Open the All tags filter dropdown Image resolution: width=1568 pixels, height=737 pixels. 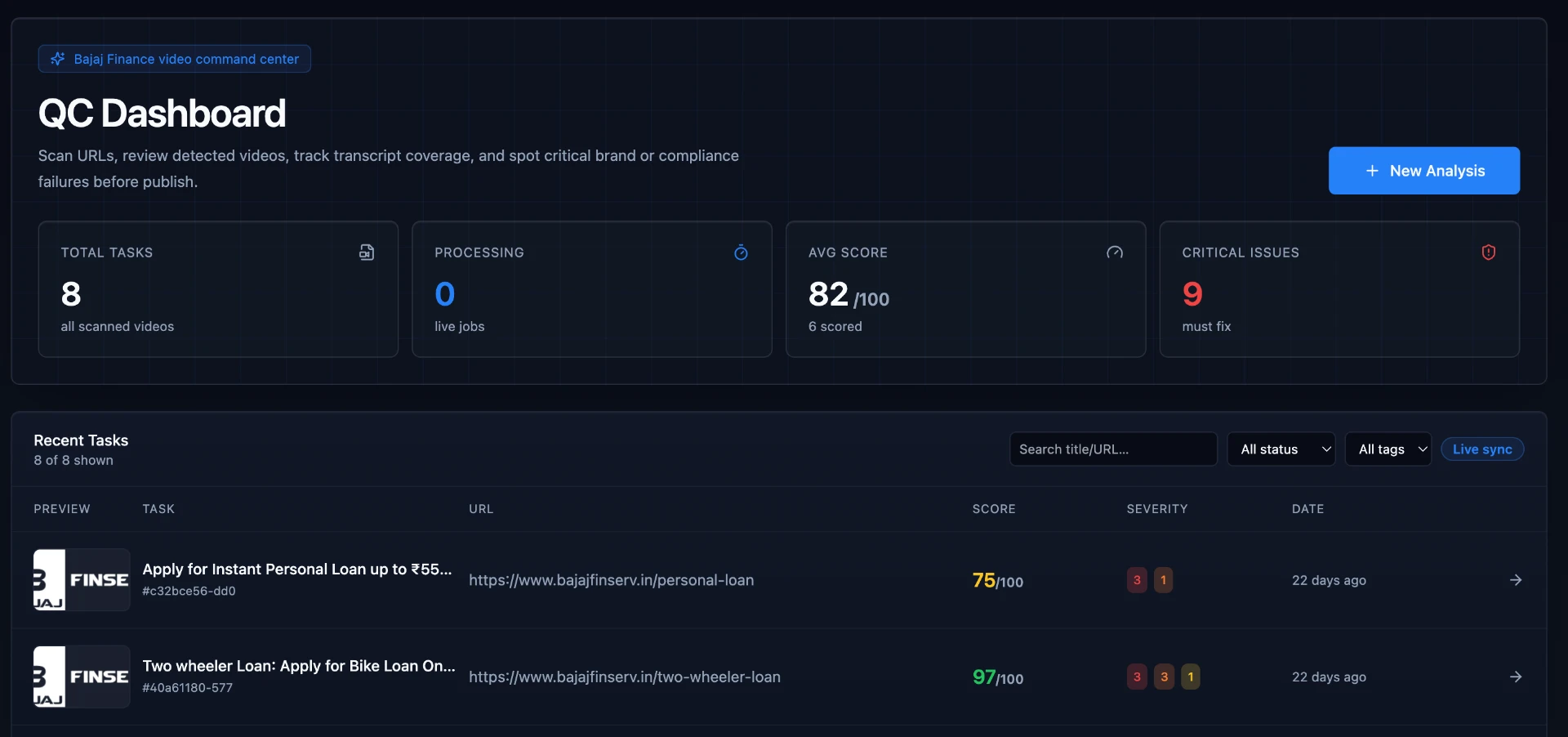(x=1388, y=449)
